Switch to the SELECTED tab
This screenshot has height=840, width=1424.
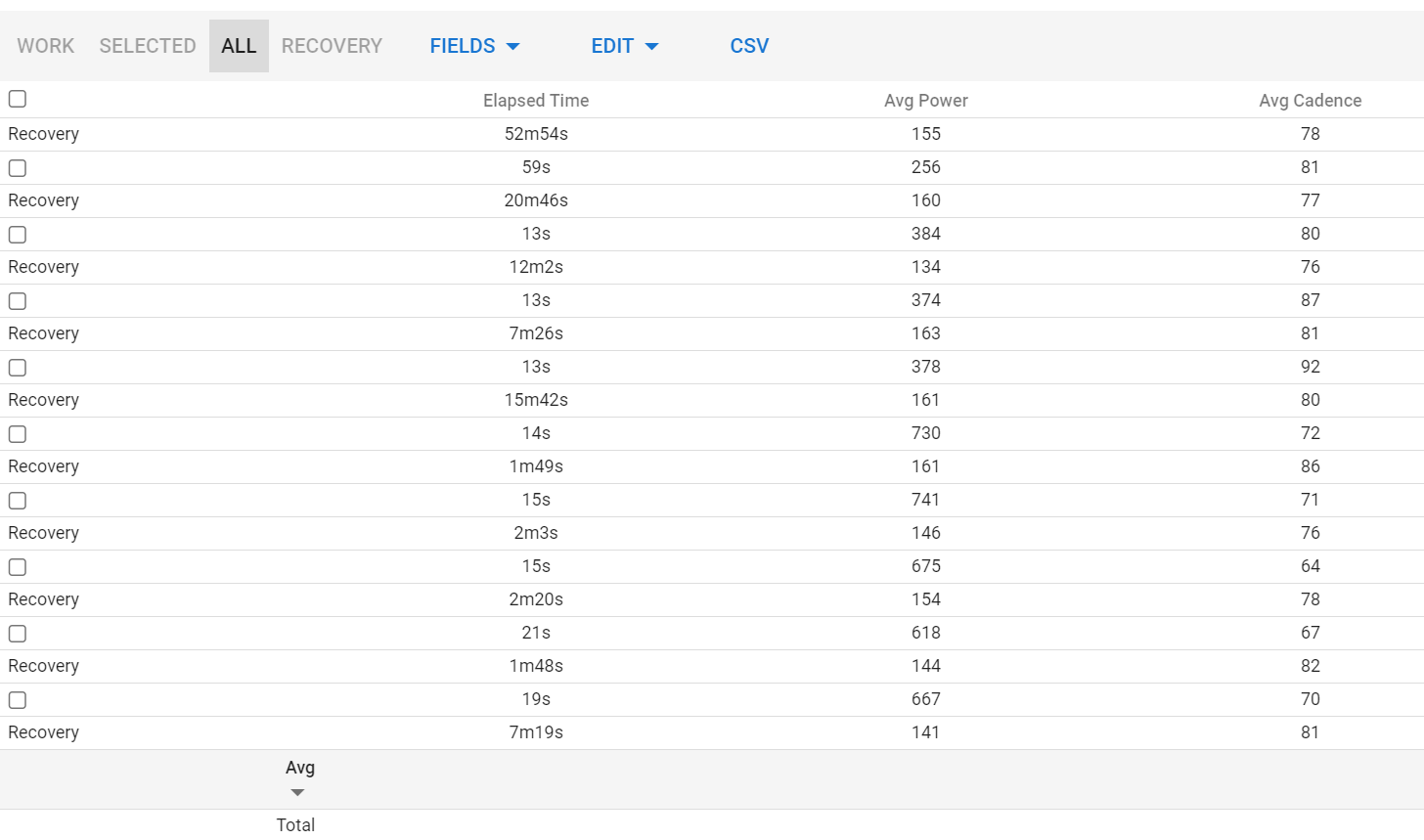point(148,46)
